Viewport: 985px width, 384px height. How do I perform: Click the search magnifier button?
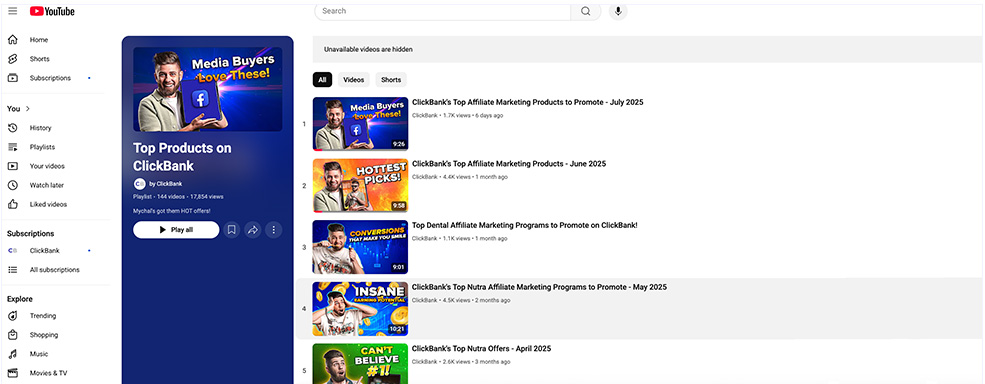pos(585,11)
